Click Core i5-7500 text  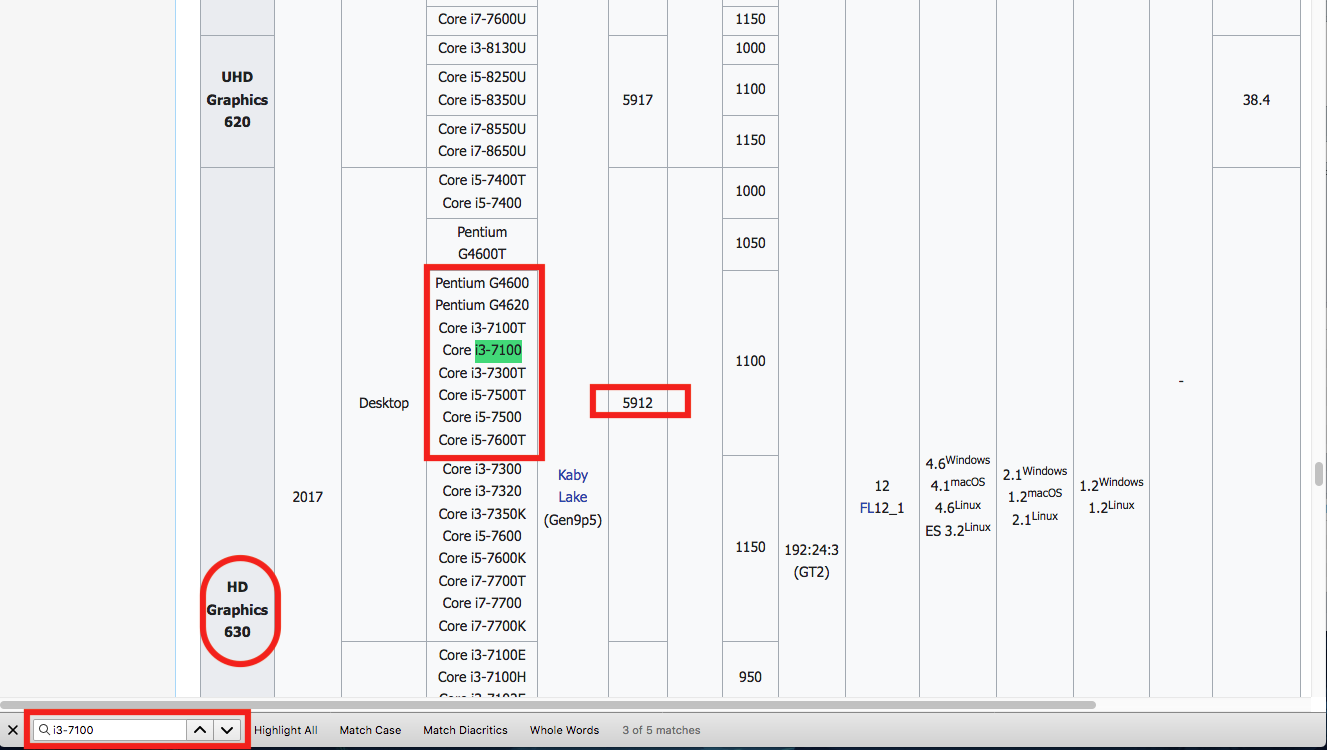(482, 417)
